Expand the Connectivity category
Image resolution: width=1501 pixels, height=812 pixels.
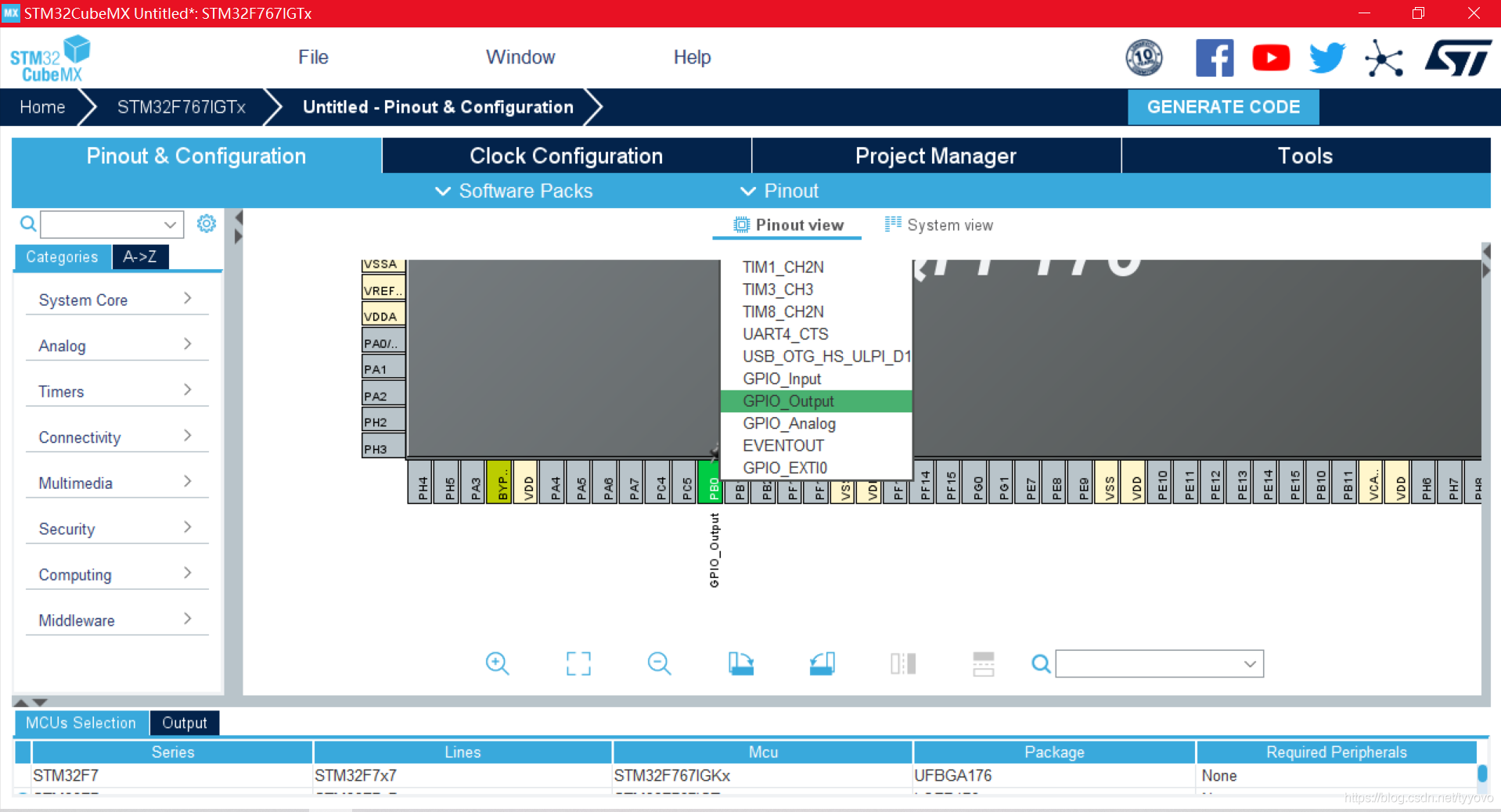(116, 437)
